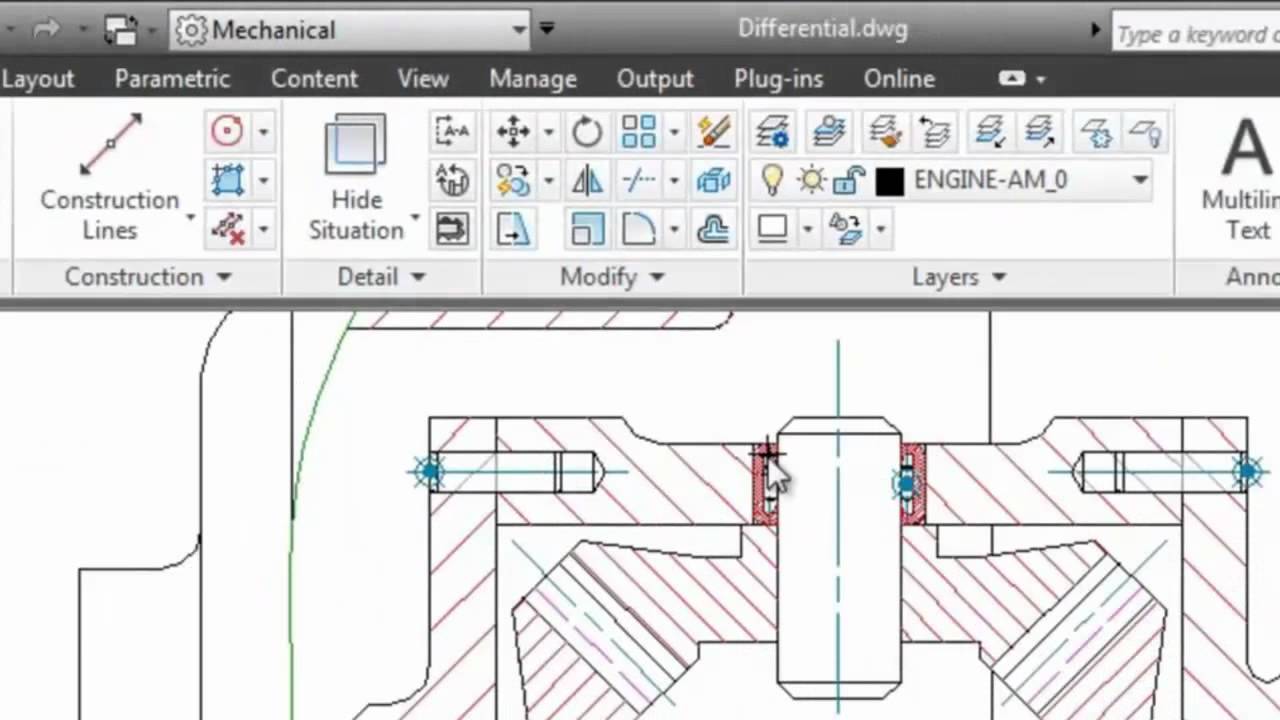
Task: Select the Scale tool icon
Action: [587, 229]
